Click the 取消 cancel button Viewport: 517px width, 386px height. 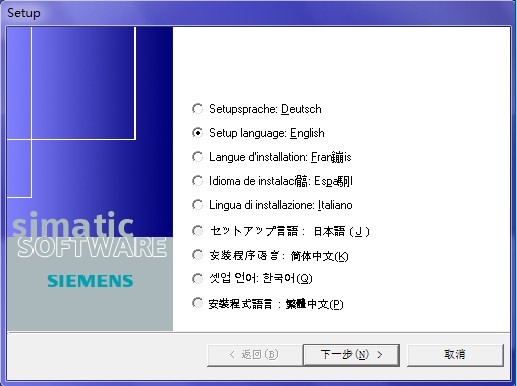[455, 355]
